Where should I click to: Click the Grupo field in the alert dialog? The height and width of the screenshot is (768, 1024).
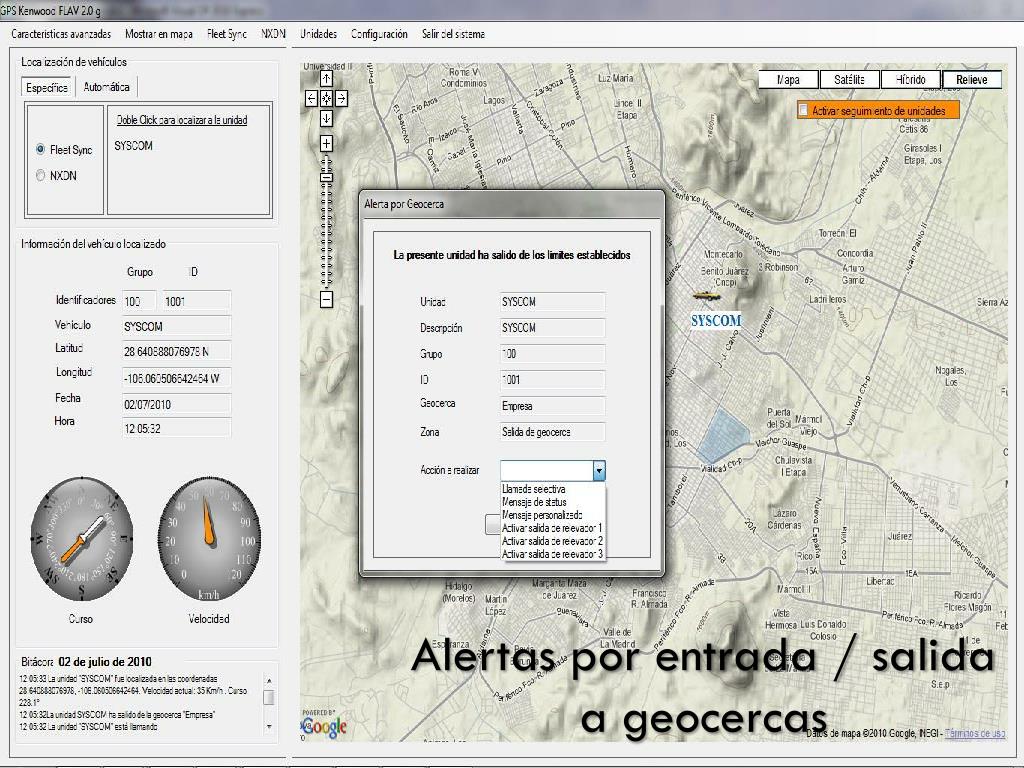point(552,354)
